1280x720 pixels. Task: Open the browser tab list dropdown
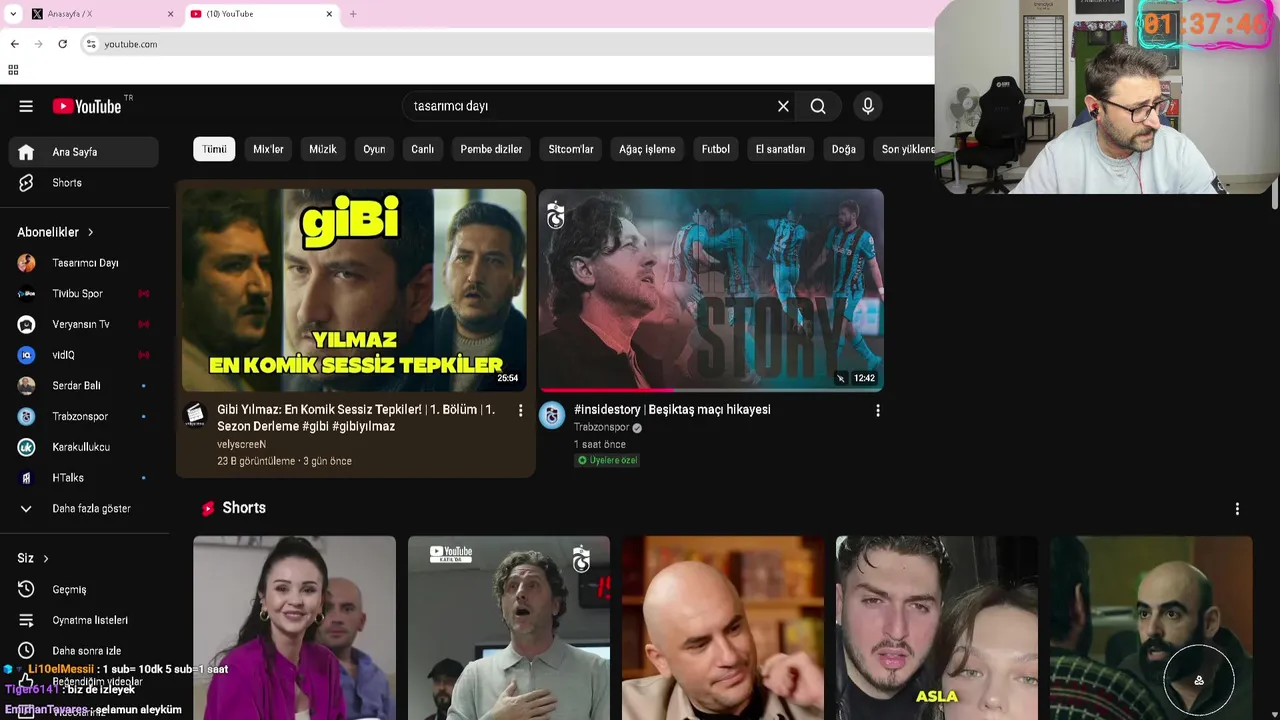[x=13, y=14]
